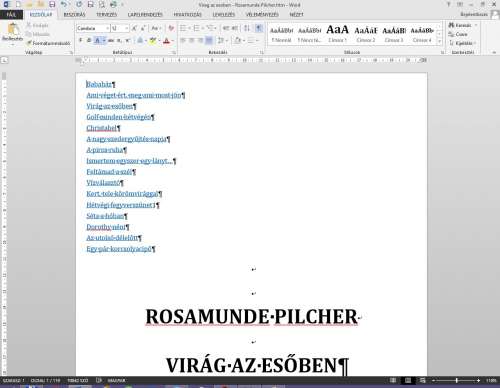The width and height of the screenshot is (500, 388).
Task: Open the Cambria font name dropdown
Action: pos(108,28)
